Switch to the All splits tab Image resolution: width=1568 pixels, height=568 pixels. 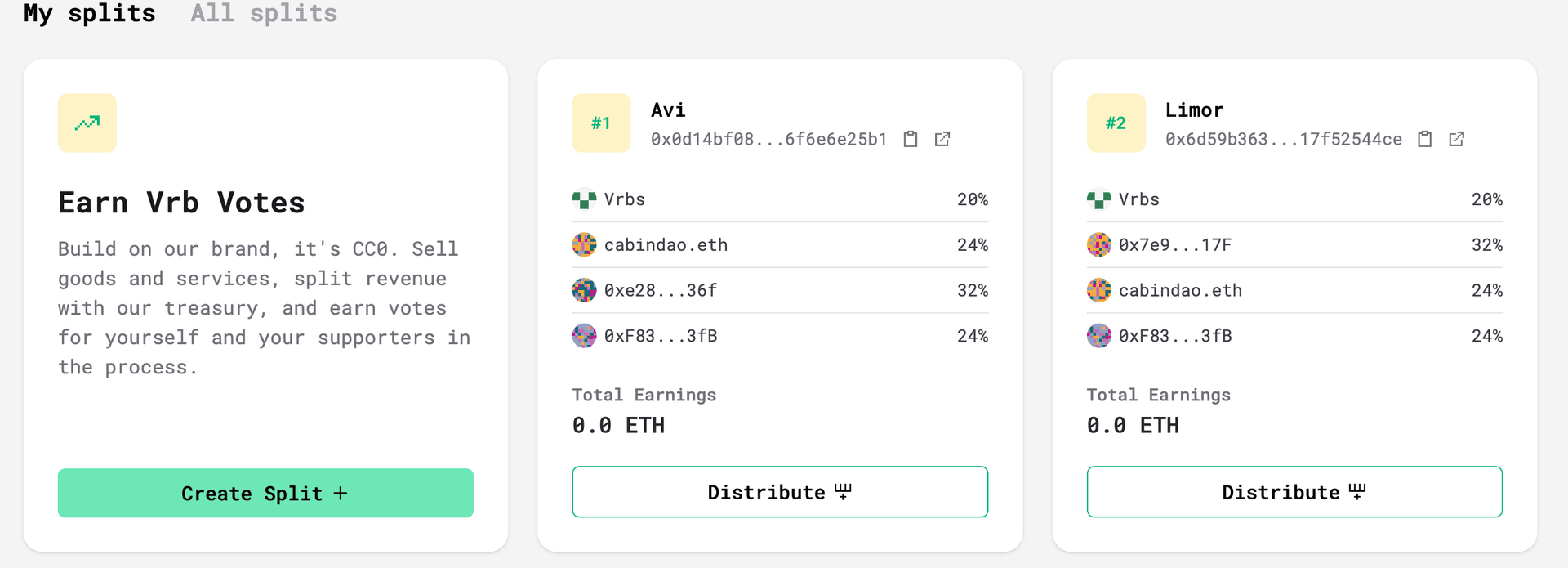pos(264,13)
